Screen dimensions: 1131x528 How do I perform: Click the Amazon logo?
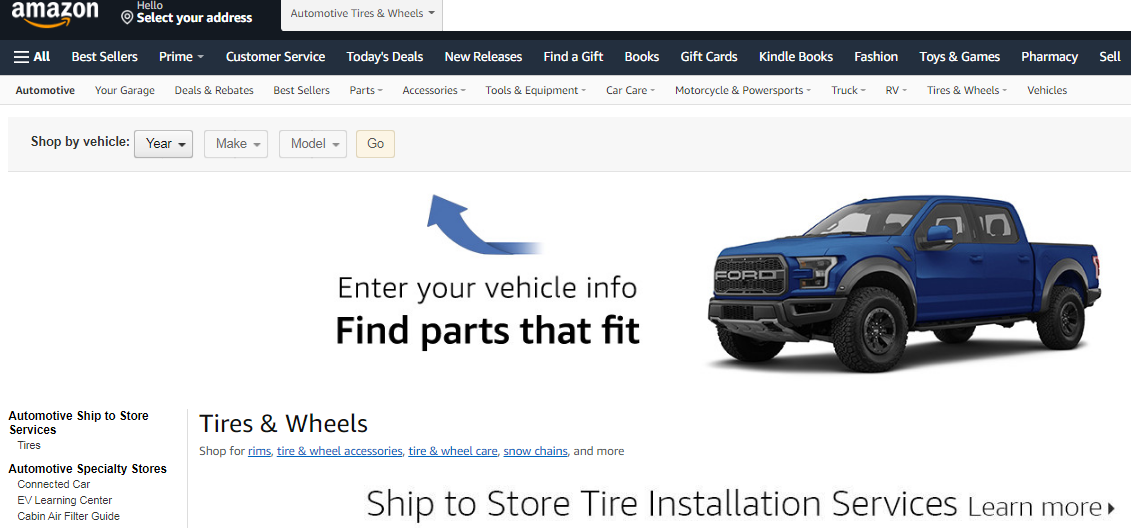(55, 14)
